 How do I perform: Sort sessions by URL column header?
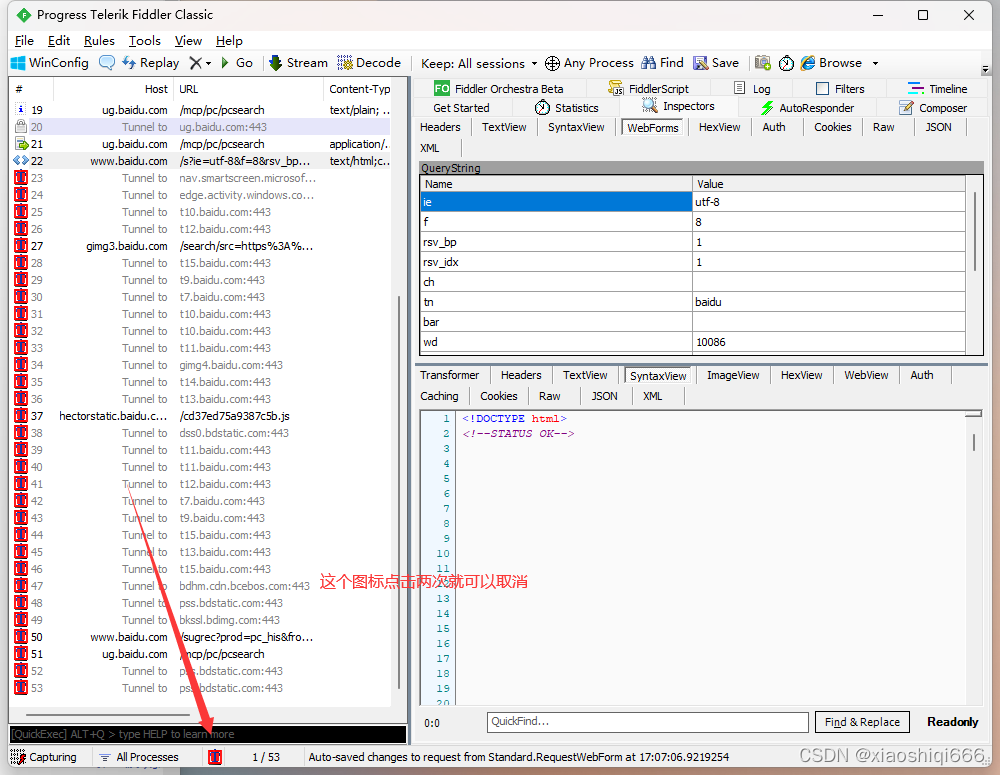249,89
